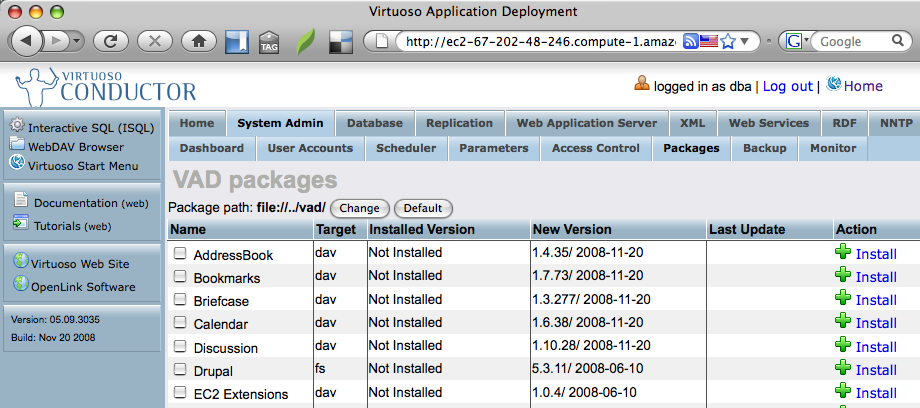Reload the page with the refresh icon
This screenshot has width=920, height=408.
pos(111,41)
